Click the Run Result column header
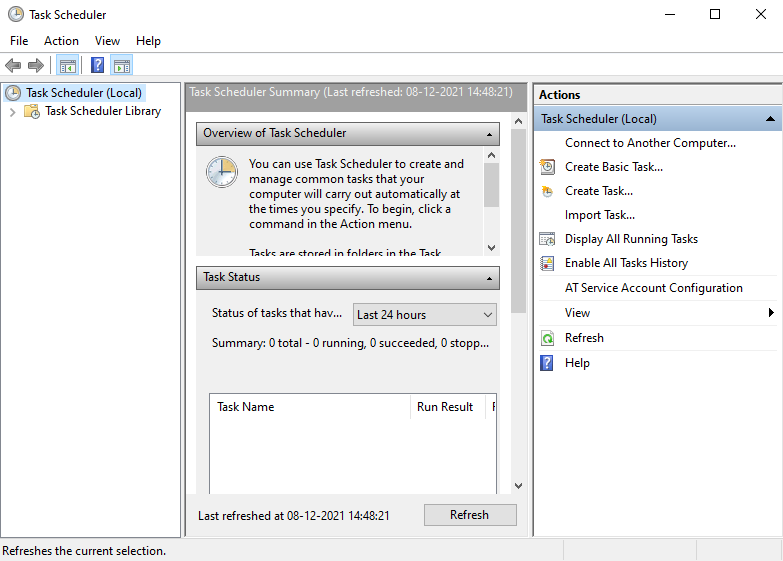This screenshot has width=783, height=561. point(448,407)
